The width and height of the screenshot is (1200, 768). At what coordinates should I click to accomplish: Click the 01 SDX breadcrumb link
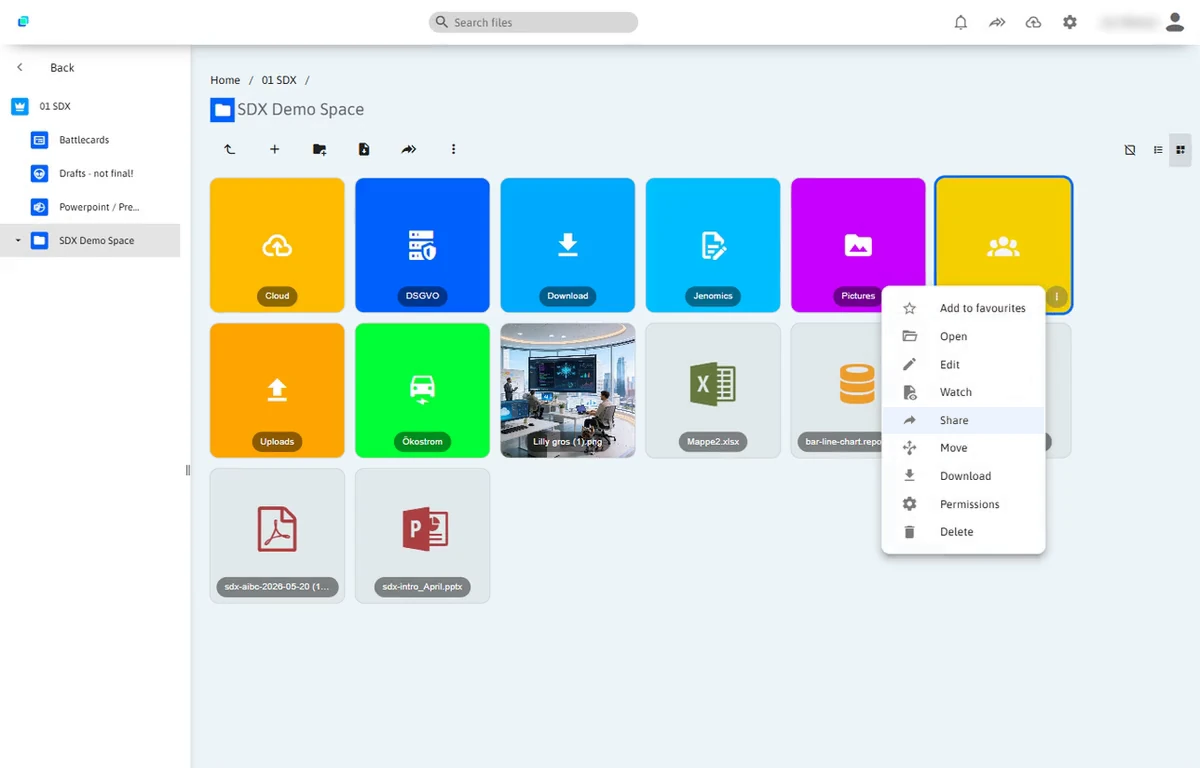[x=279, y=80]
